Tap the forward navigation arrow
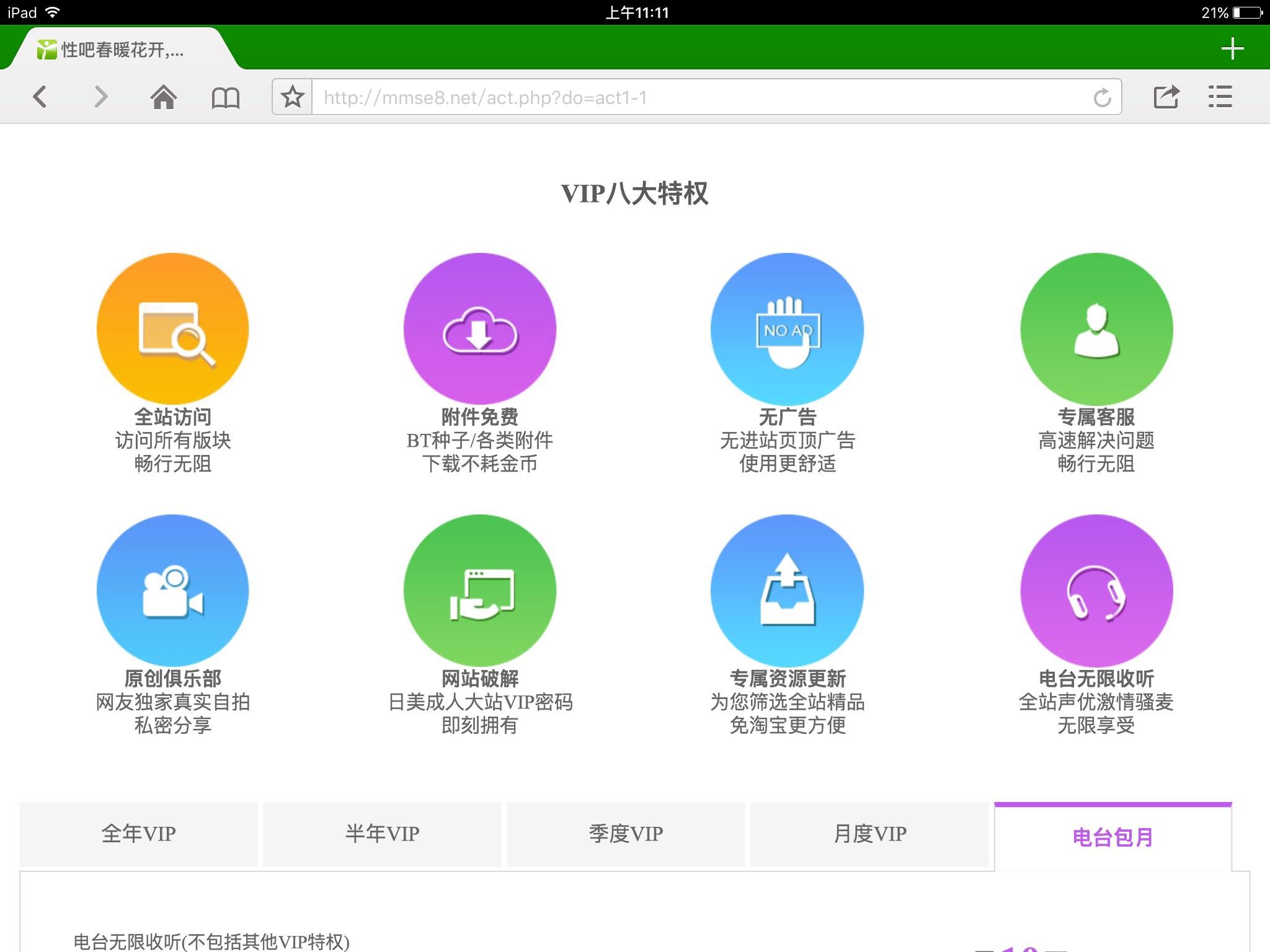 click(101, 97)
